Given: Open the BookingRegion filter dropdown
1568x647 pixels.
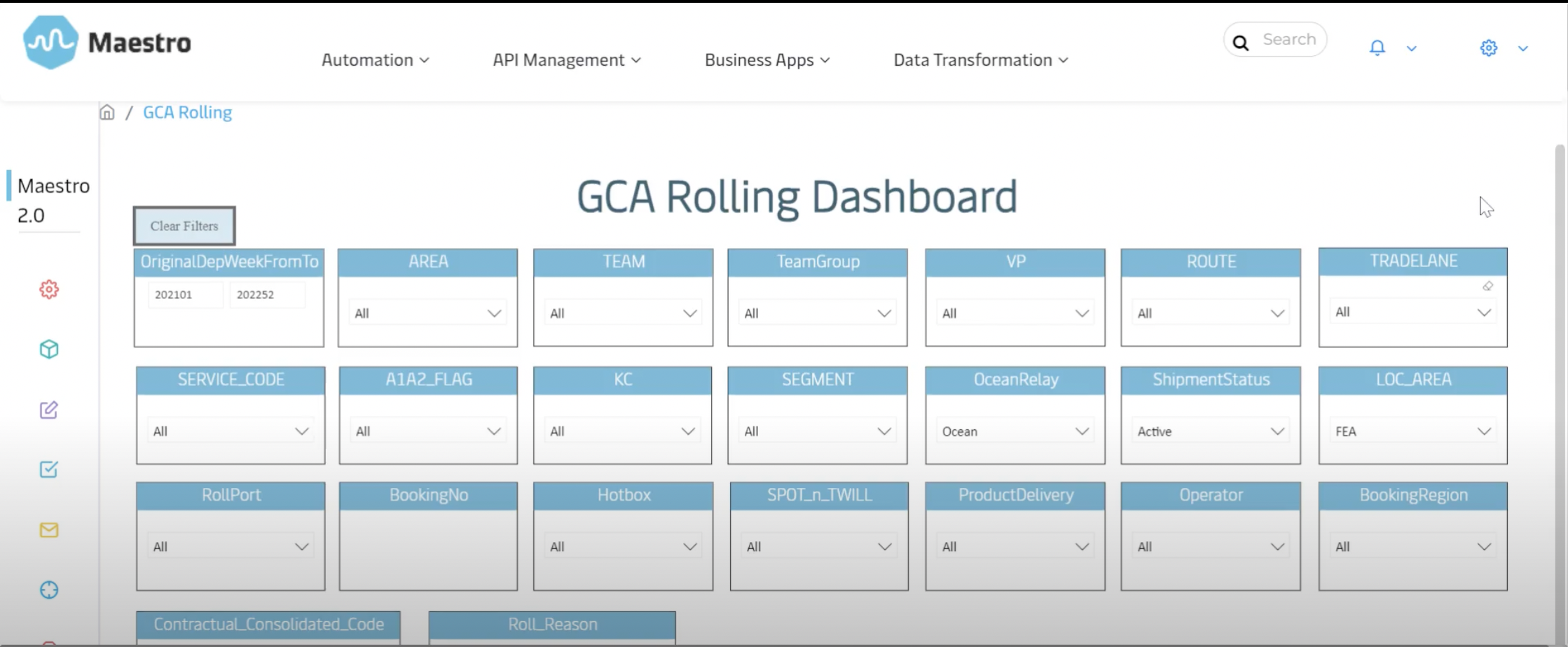Looking at the screenshot, I should point(1413,546).
